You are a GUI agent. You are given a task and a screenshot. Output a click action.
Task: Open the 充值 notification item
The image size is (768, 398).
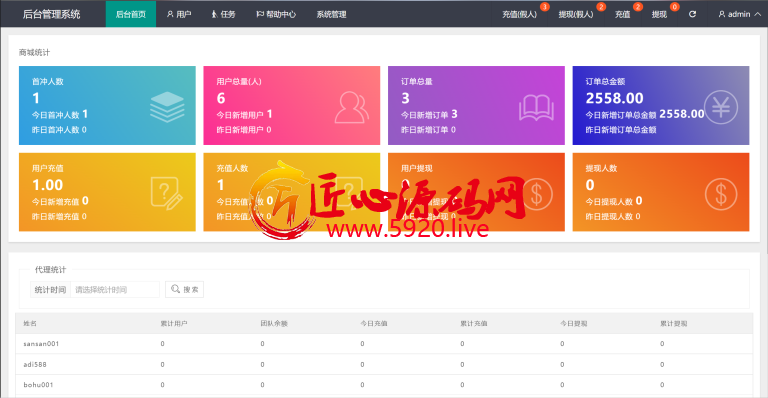tap(623, 14)
